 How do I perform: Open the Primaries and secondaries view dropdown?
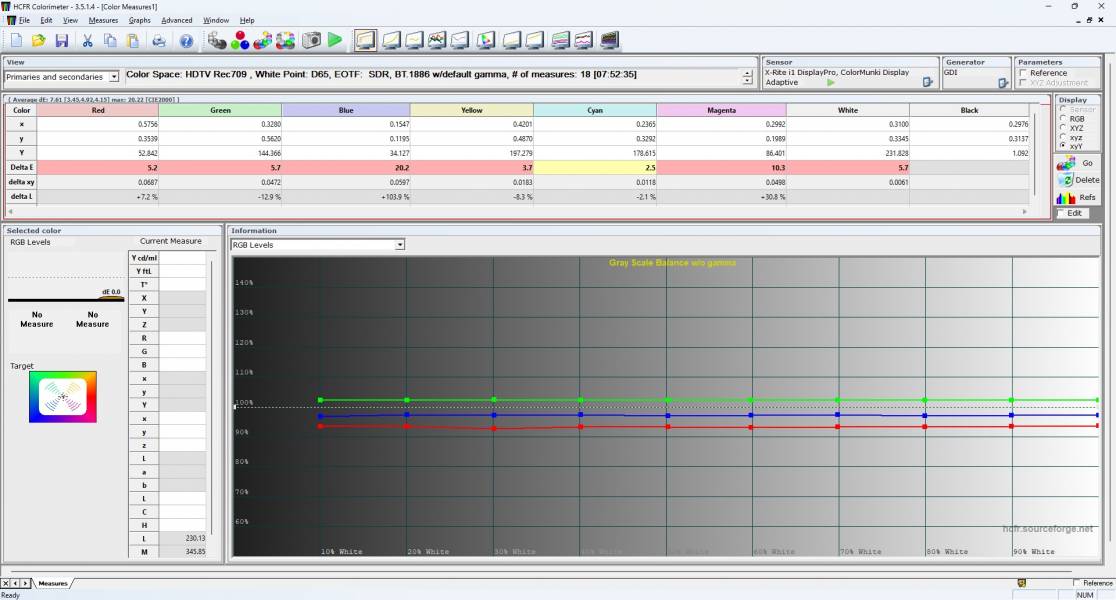[x=114, y=77]
